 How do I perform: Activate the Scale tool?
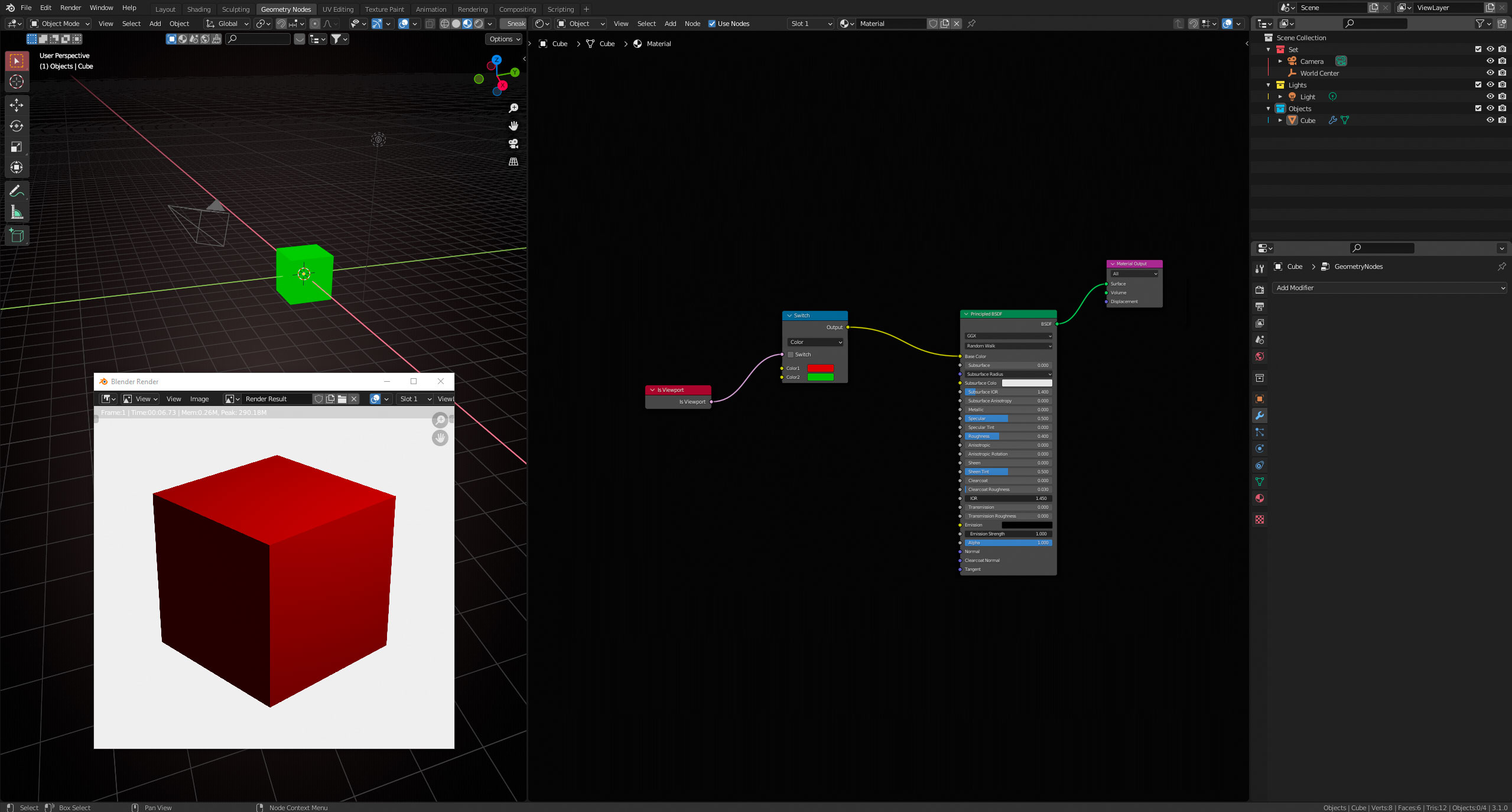click(x=17, y=147)
